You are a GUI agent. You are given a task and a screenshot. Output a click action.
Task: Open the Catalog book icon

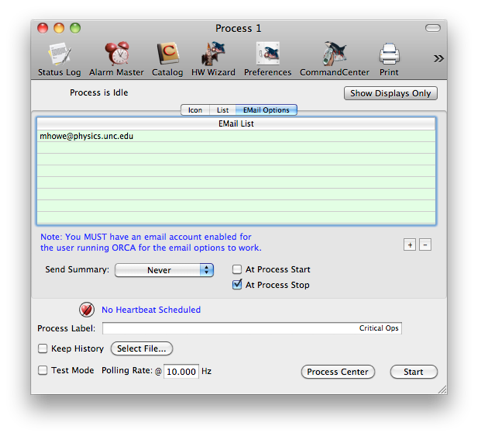pyautogui.click(x=168, y=54)
